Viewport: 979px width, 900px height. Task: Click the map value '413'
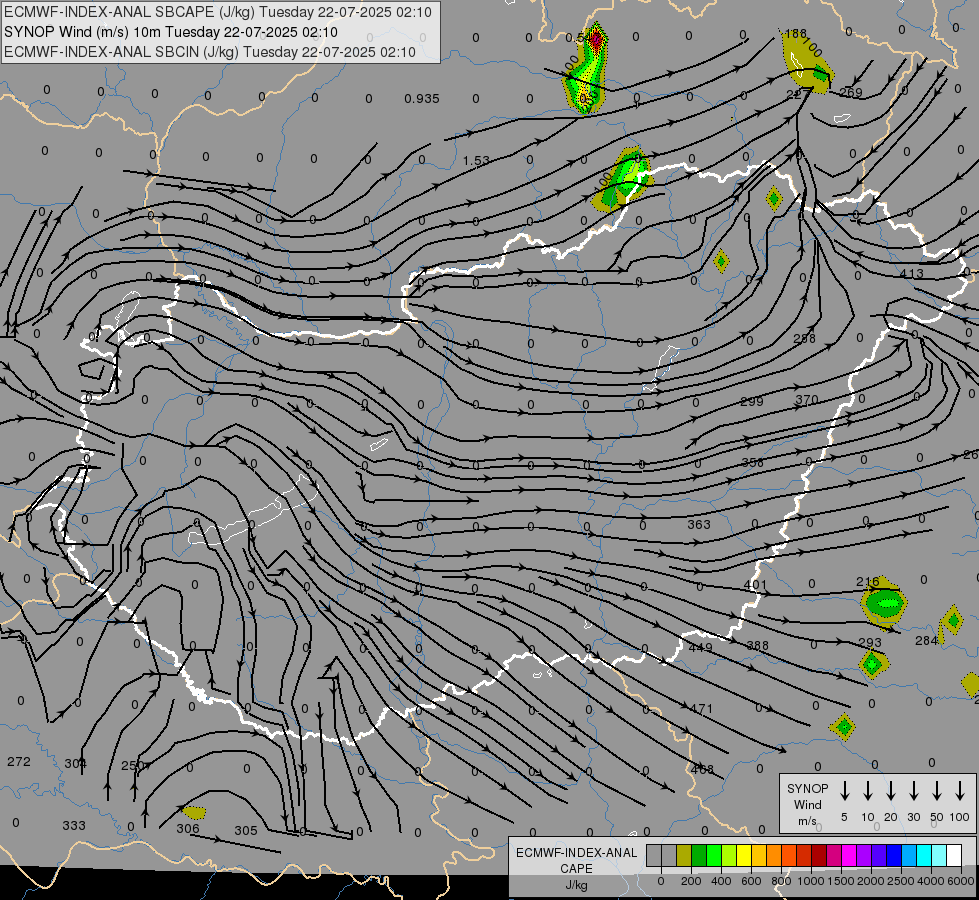pos(912,273)
